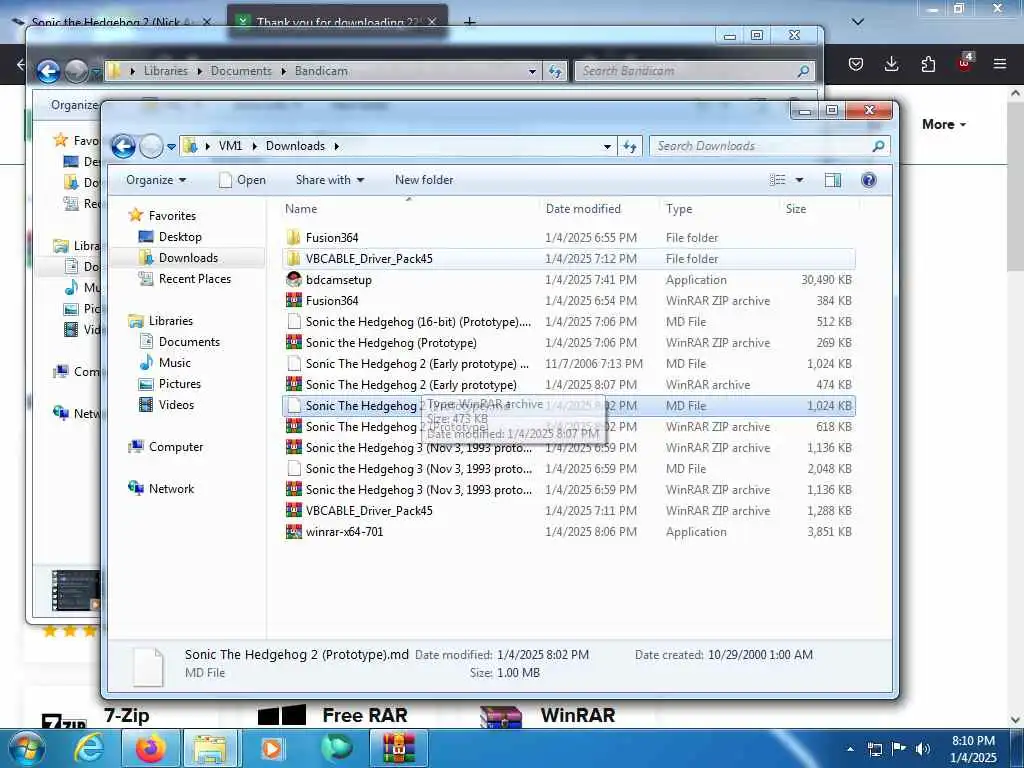Toggle the preview pane button
Image resolution: width=1024 pixels, height=768 pixels.
pos(833,180)
